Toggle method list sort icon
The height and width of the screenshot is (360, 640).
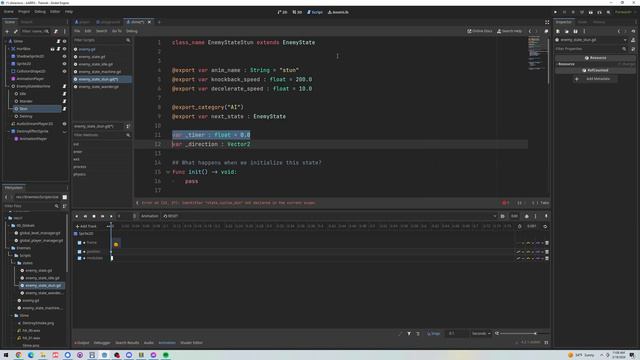[x=128, y=126]
